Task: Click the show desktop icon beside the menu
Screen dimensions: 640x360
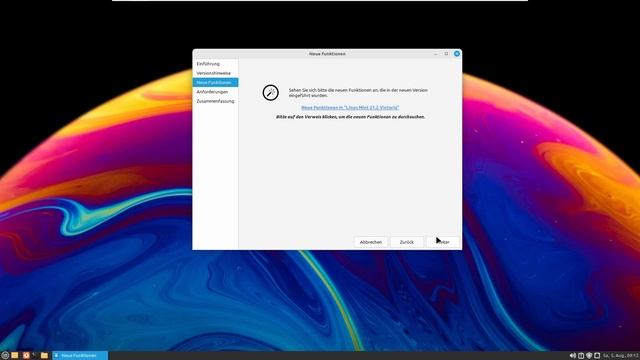Action: [x=15, y=356]
